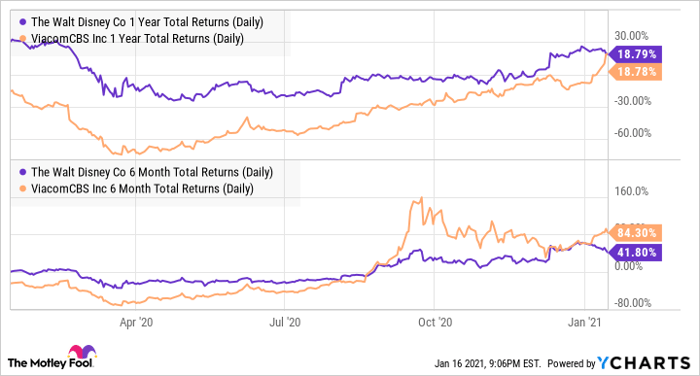This screenshot has width=700, height=376.
Task: Click The Motley Fool text logo
Action: pos(50,363)
